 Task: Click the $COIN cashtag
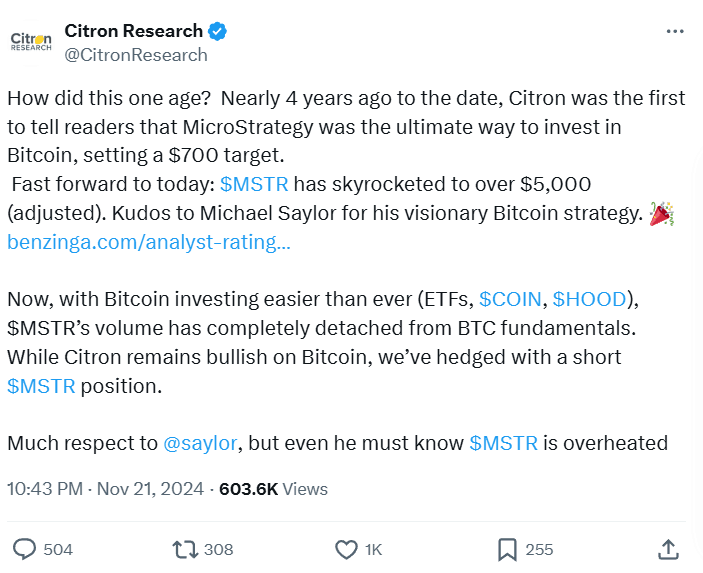tap(510, 299)
